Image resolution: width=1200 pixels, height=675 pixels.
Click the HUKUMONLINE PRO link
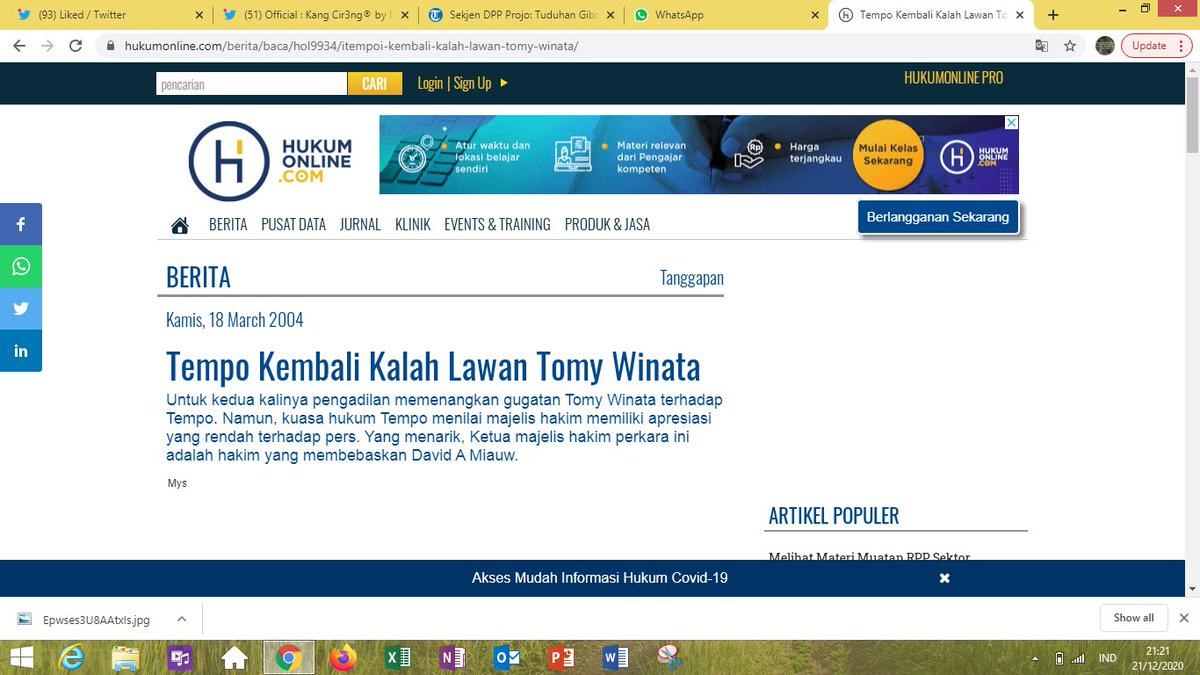click(x=953, y=78)
